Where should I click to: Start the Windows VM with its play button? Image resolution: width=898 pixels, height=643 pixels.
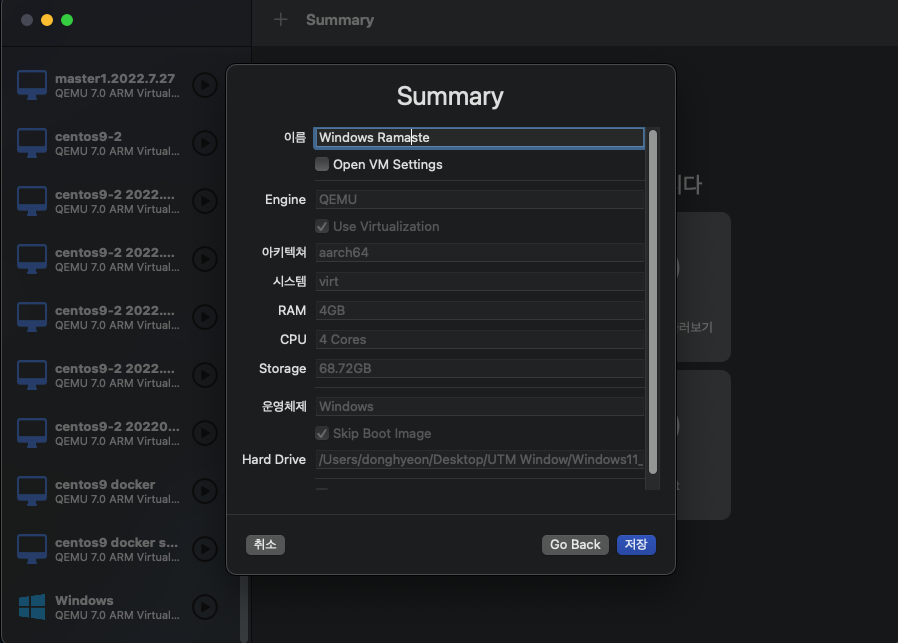[x=204, y=607]
